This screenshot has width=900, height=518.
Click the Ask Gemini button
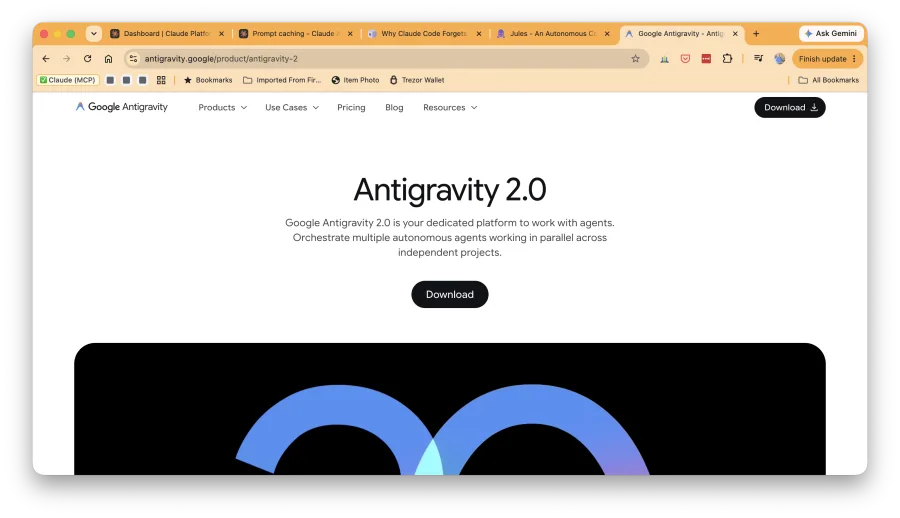point(831,33)
